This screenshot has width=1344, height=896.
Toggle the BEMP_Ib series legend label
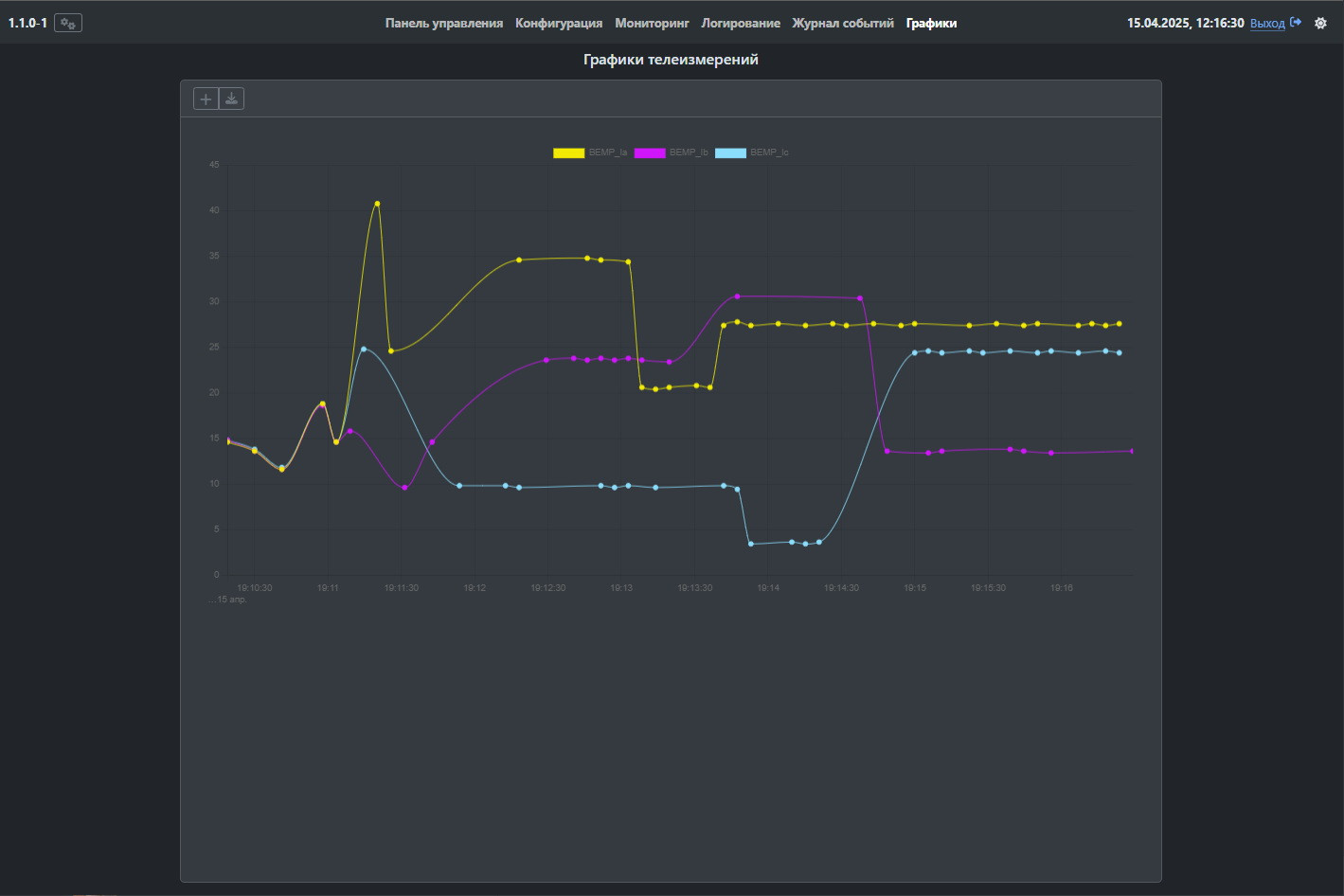click(689, 152)
